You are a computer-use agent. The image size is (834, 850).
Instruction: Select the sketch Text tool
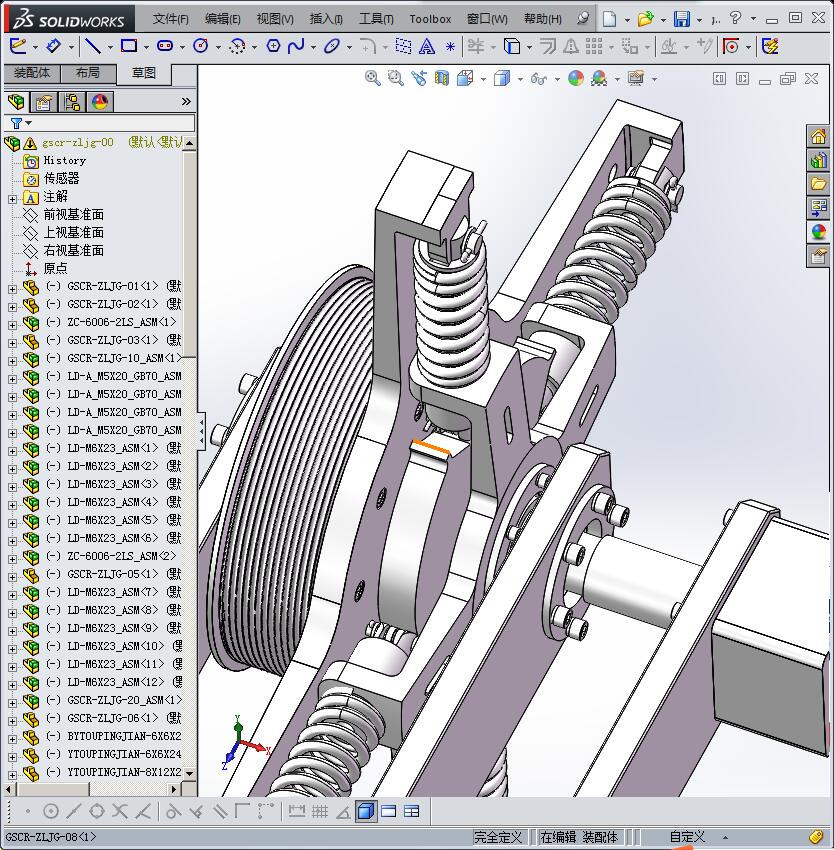(427, 47)
